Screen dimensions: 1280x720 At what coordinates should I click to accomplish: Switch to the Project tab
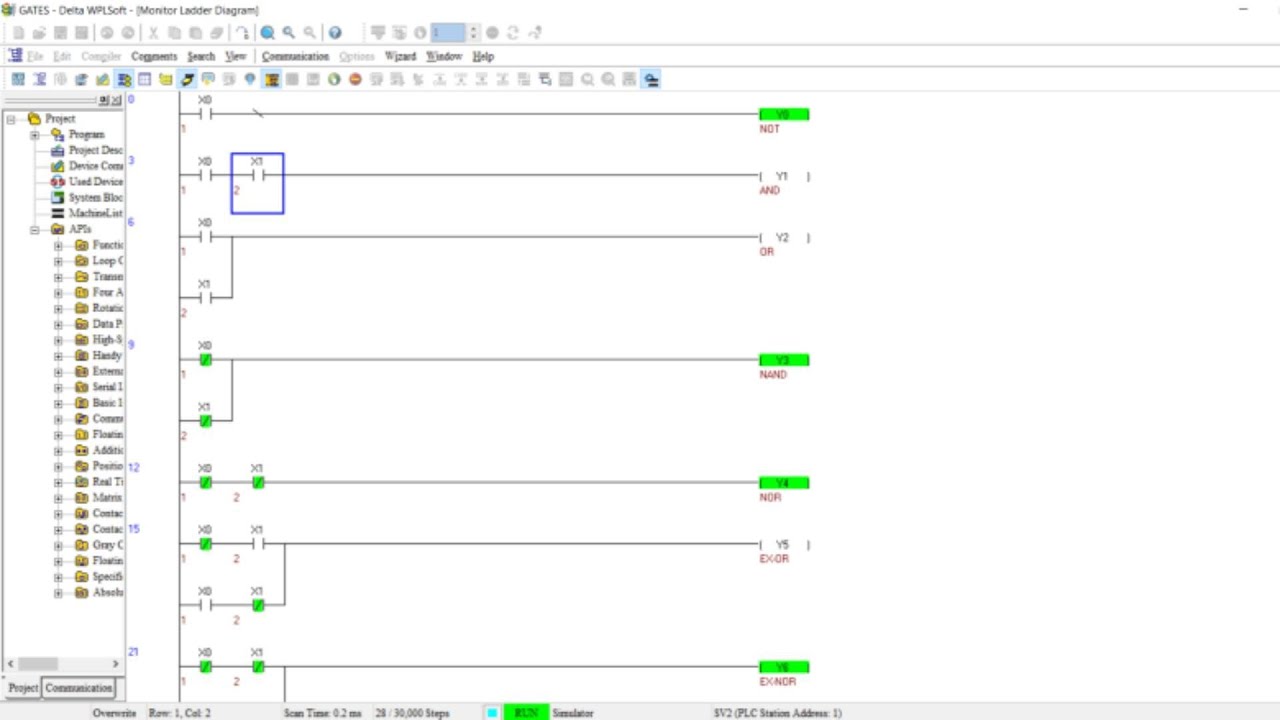coord(23,688)
